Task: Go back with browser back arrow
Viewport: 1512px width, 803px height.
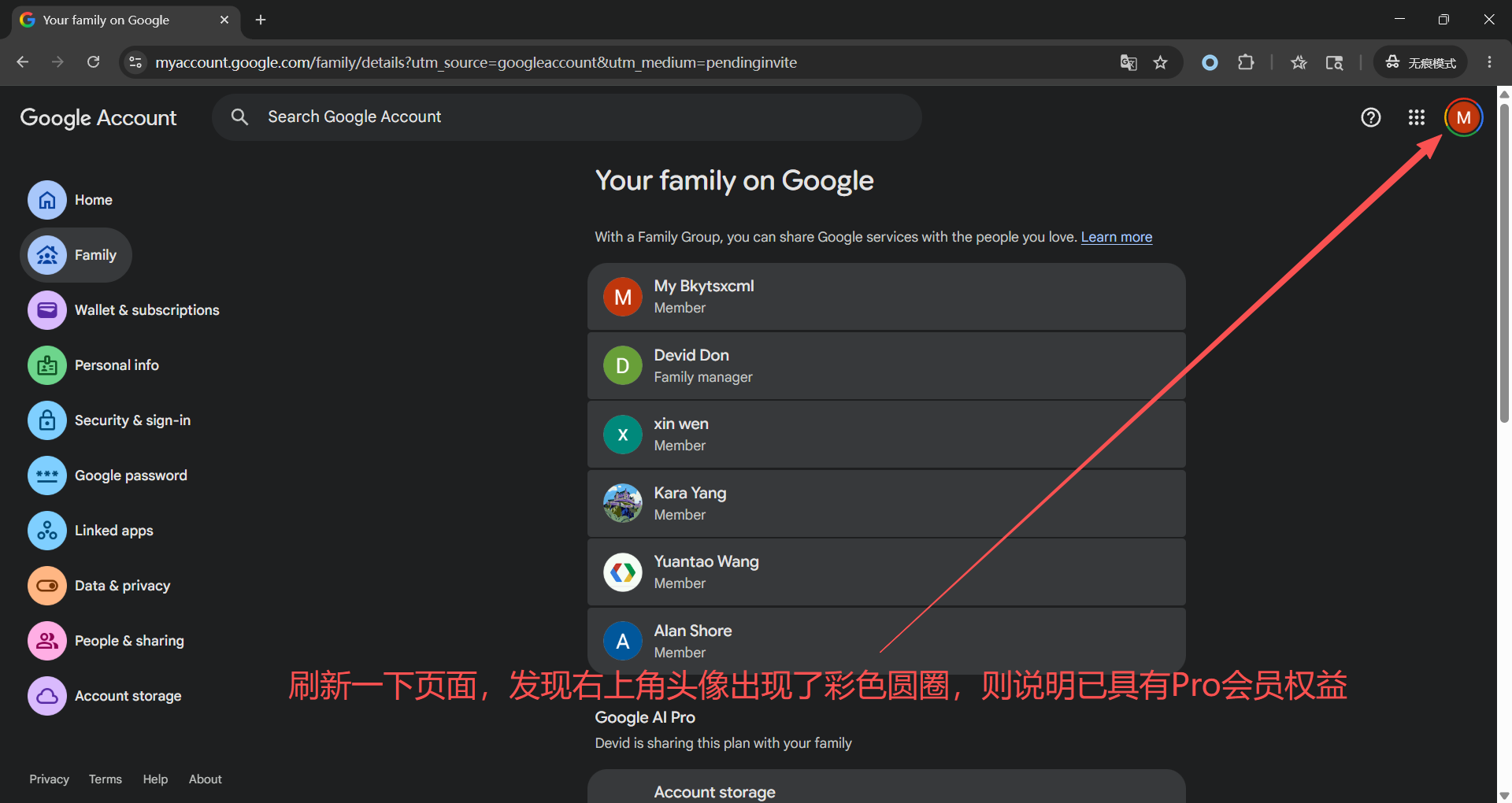Action: 22,62
